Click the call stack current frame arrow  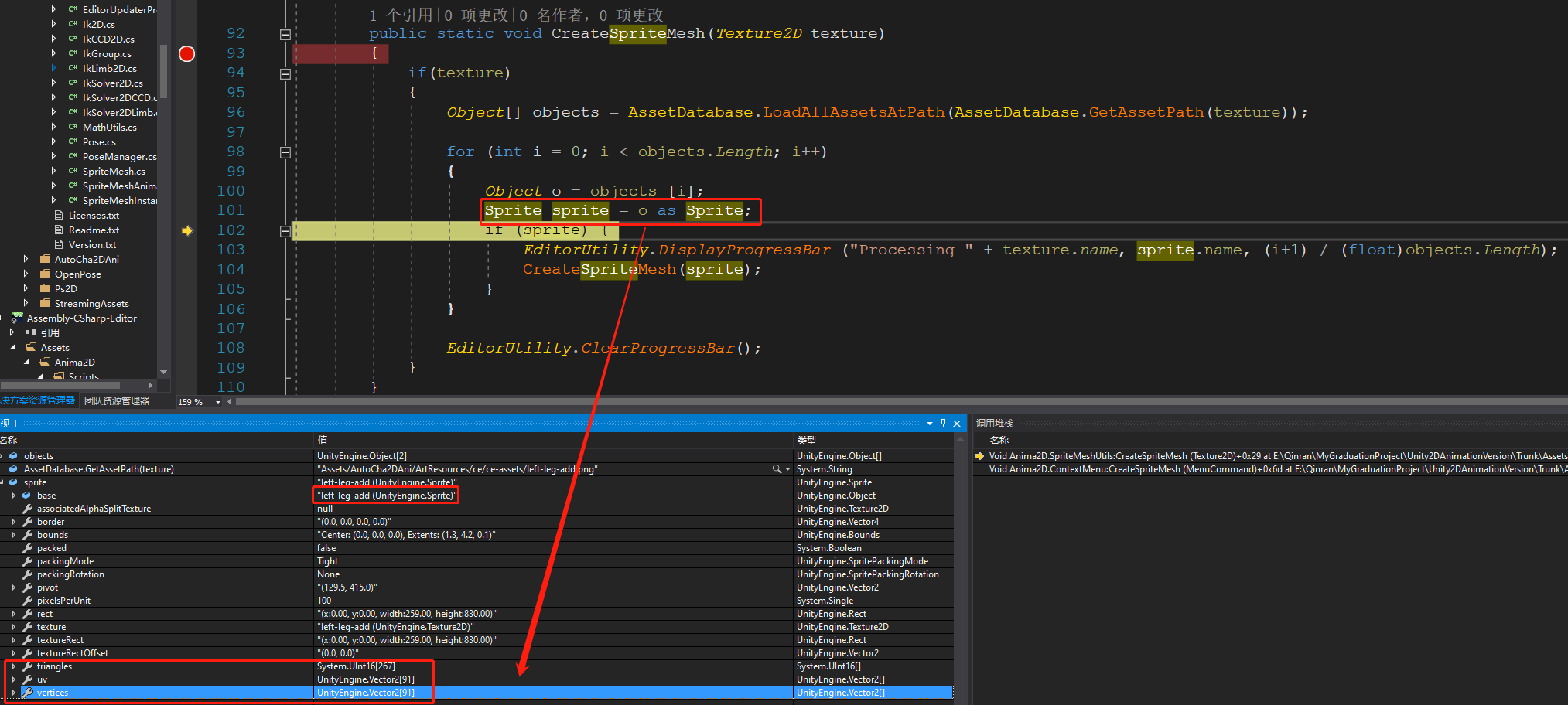tap(979, 456)
